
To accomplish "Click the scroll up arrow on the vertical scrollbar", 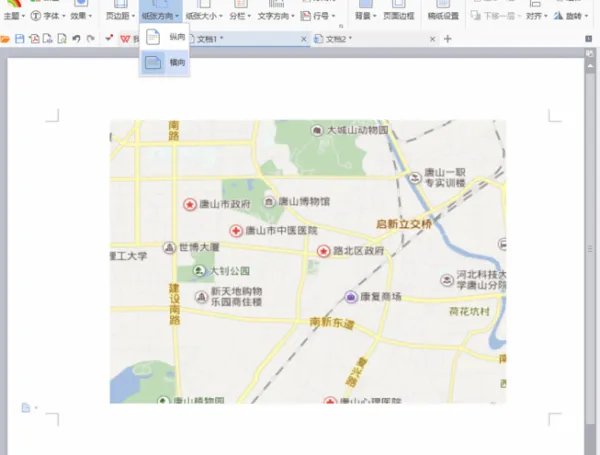I will point(590,66).
